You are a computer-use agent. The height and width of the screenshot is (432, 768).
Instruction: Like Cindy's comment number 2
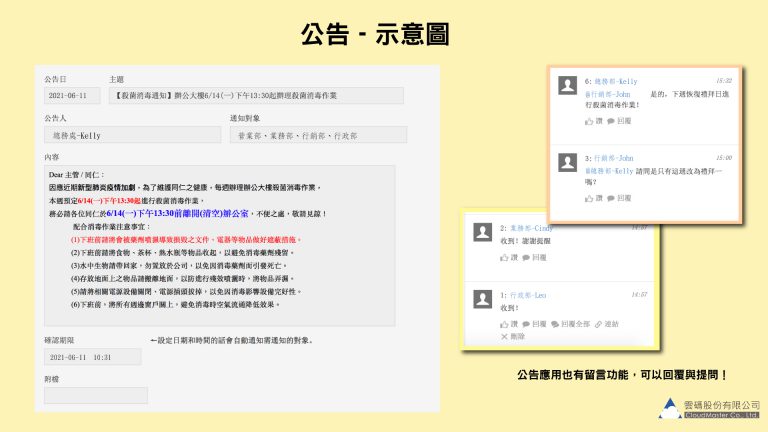508,258
